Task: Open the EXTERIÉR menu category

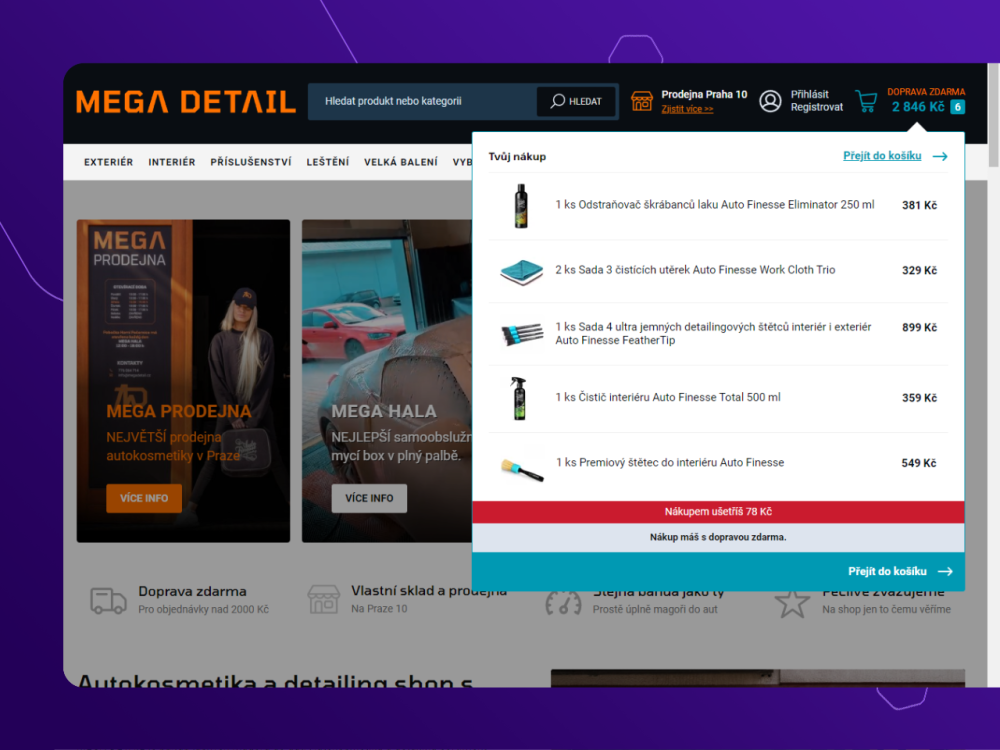Action: tap(108, 162)
